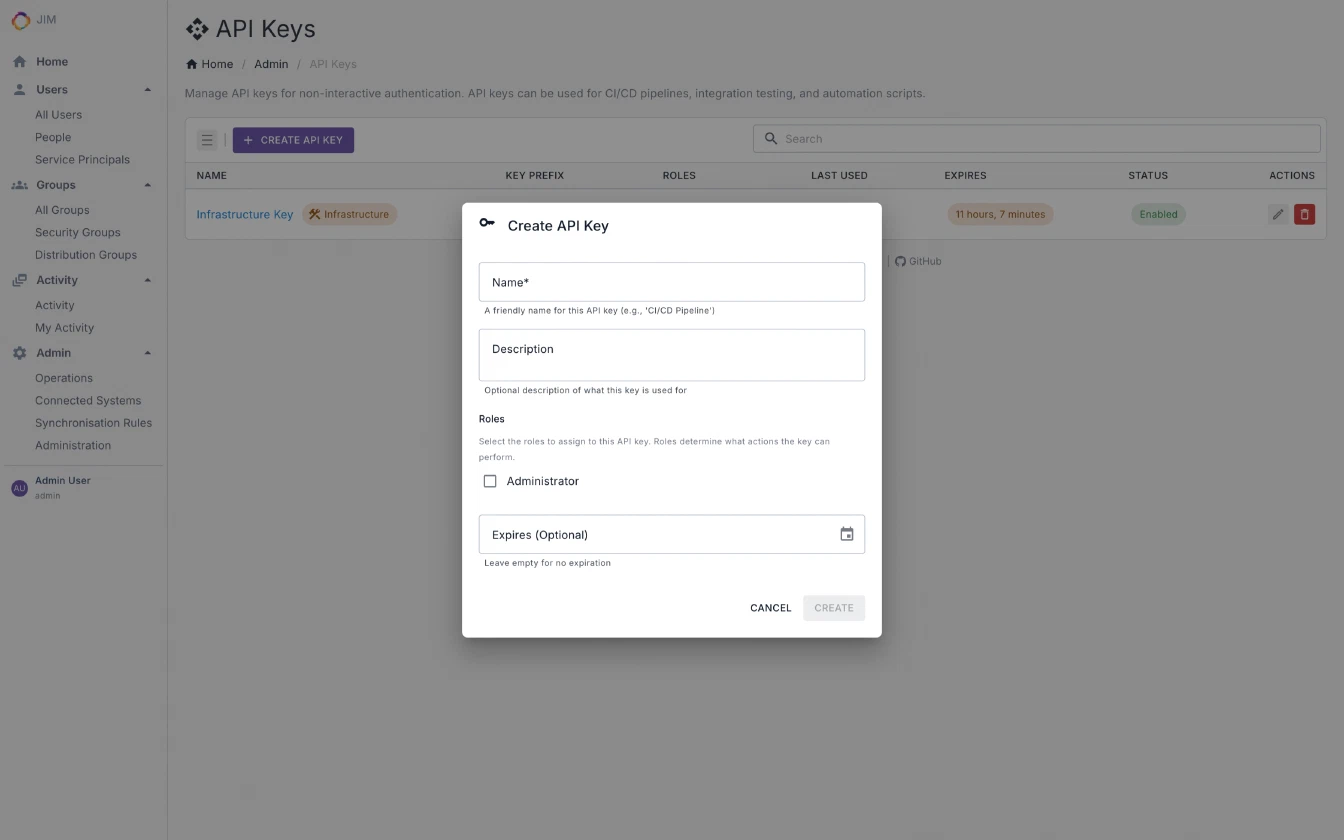Click the Admin gear icon in the sidebar
This screenshot has height=840, width=1344.
pyautogui.click(x=18, y=352)
